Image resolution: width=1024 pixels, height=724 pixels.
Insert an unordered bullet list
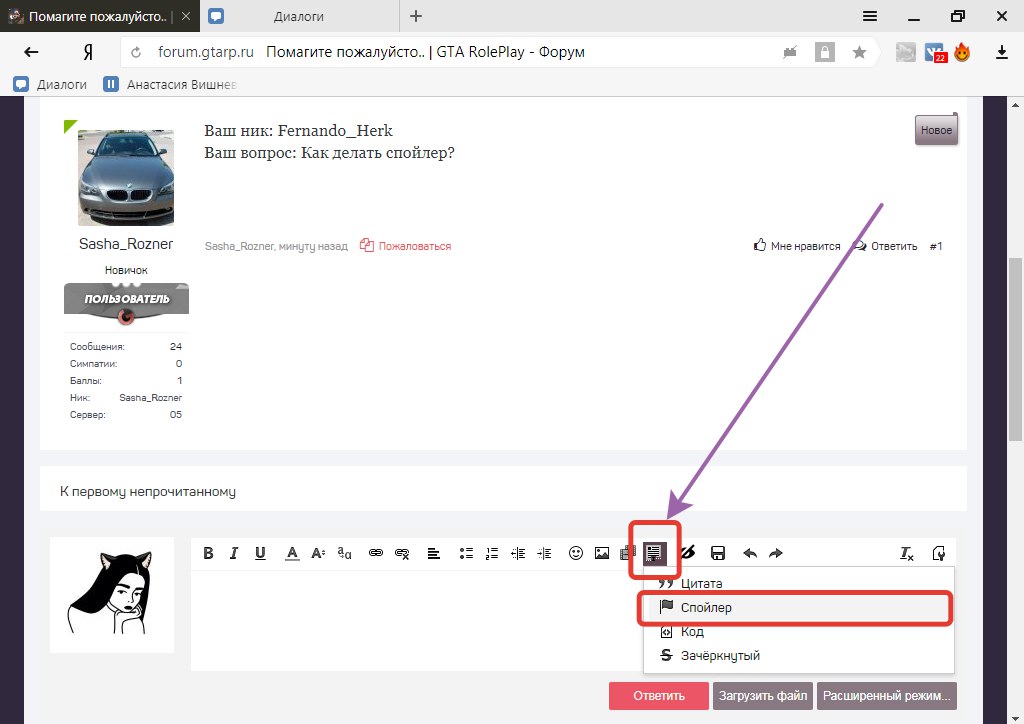point(466,554)
